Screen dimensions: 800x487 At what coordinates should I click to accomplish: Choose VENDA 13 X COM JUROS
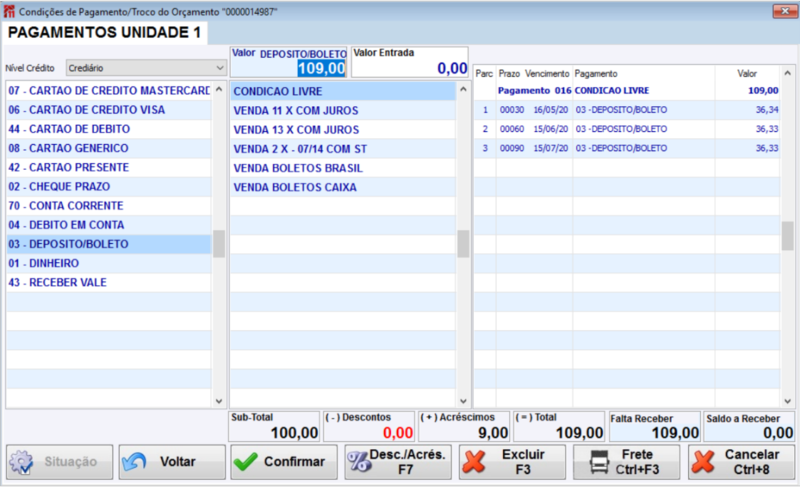pyautogui.click(x=343, y=130)
